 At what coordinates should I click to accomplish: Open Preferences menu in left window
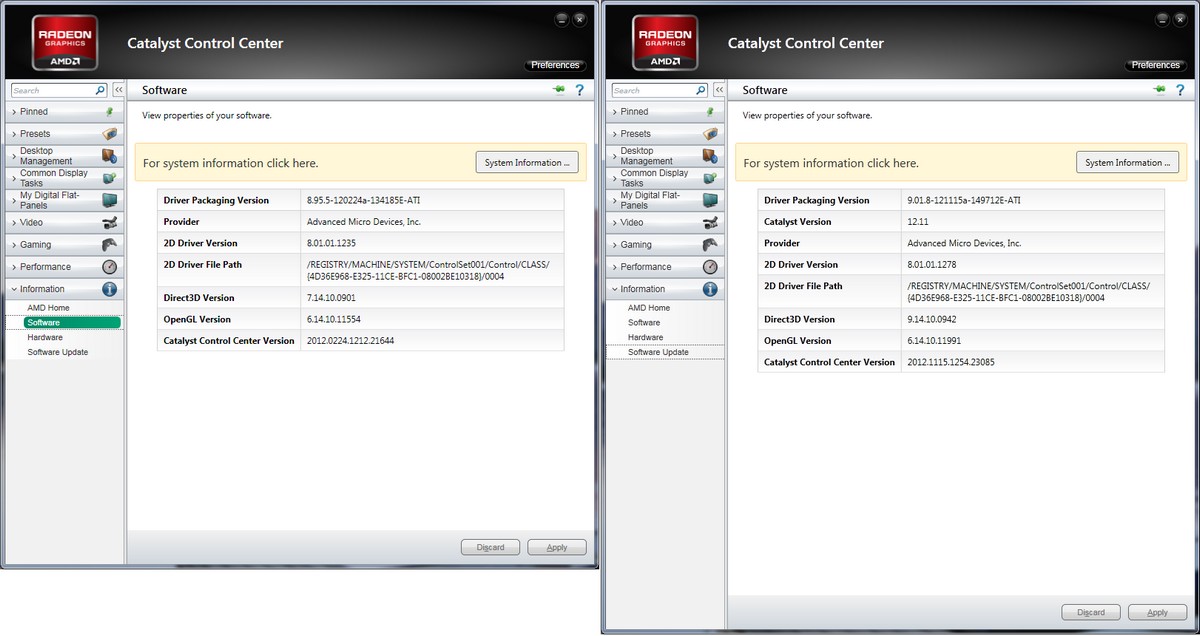coord(555,65)
